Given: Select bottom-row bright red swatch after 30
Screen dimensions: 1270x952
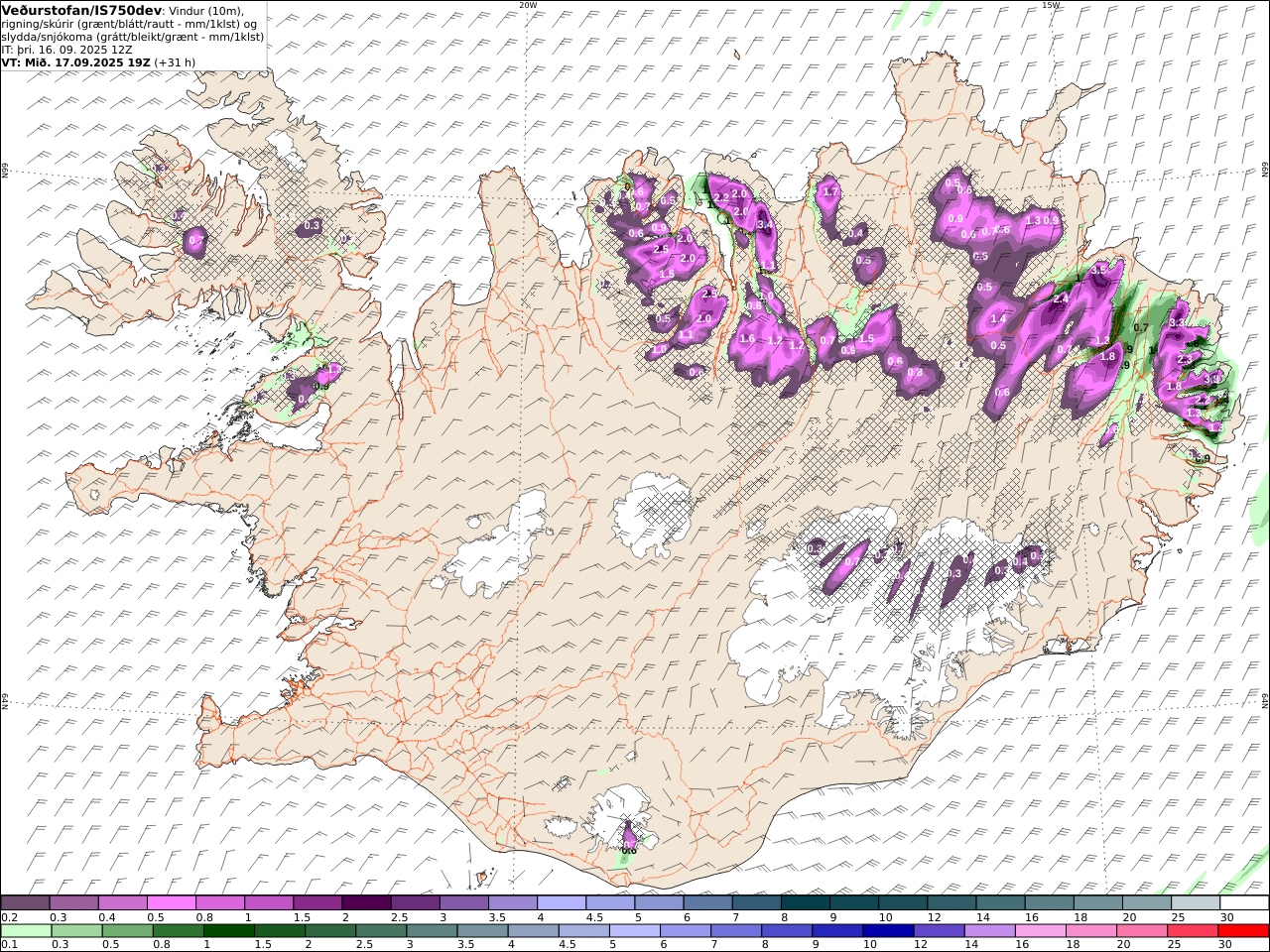Looking at the screenshot, I should click(x=1243, y=931).
